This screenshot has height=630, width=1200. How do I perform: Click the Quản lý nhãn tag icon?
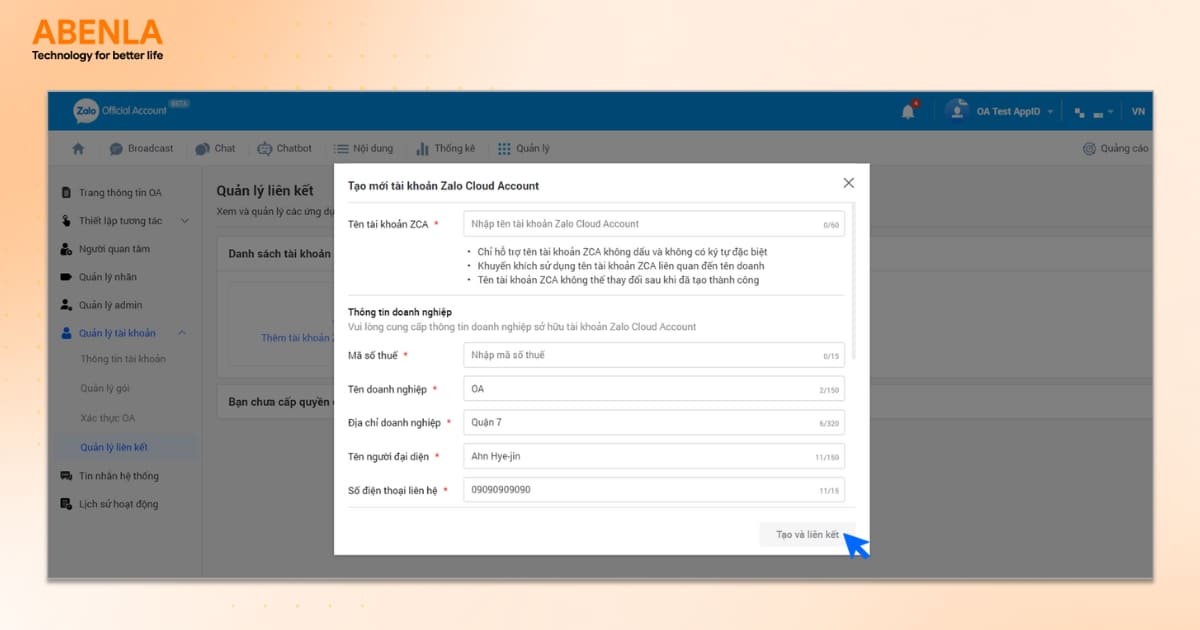click(66, 277)
